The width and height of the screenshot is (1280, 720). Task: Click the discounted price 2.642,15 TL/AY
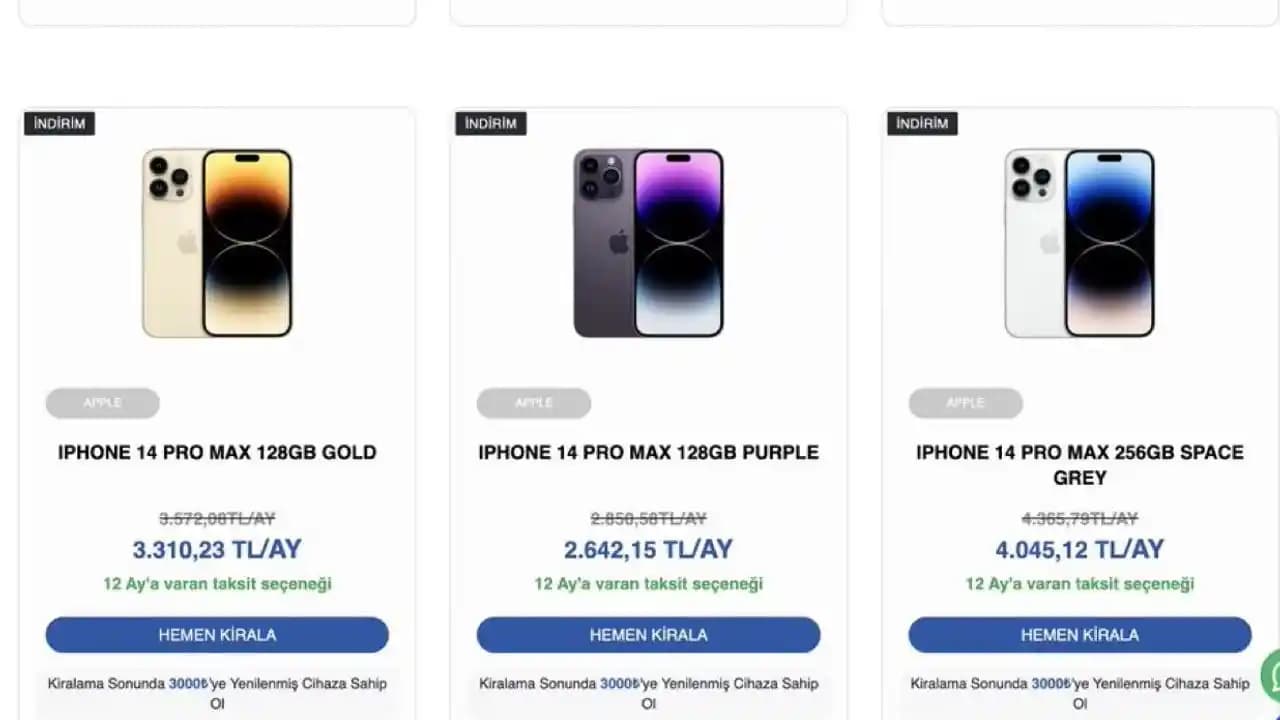click(x=648, y=548)
